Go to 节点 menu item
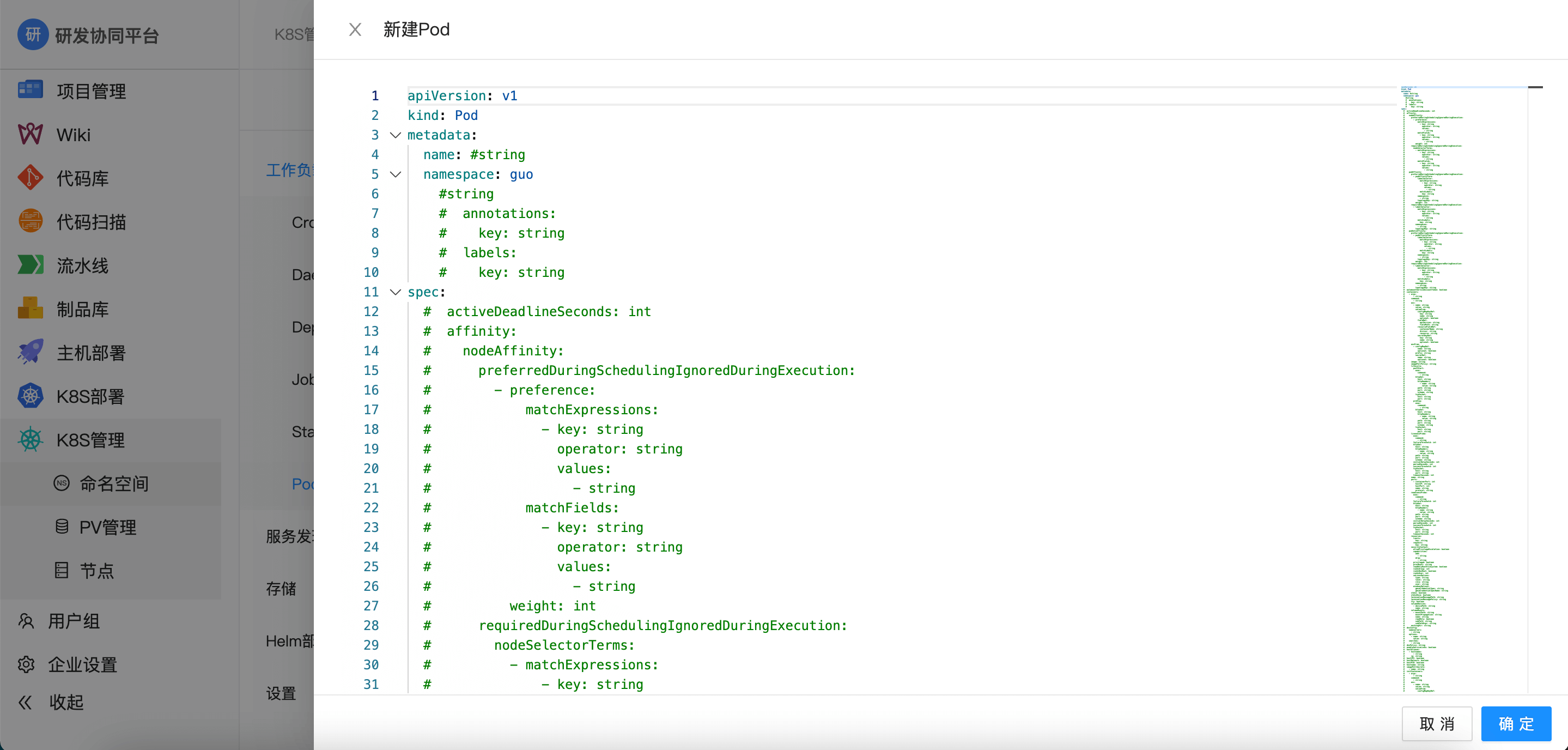Screen dimensions: 1568x750 click(97, 571)
